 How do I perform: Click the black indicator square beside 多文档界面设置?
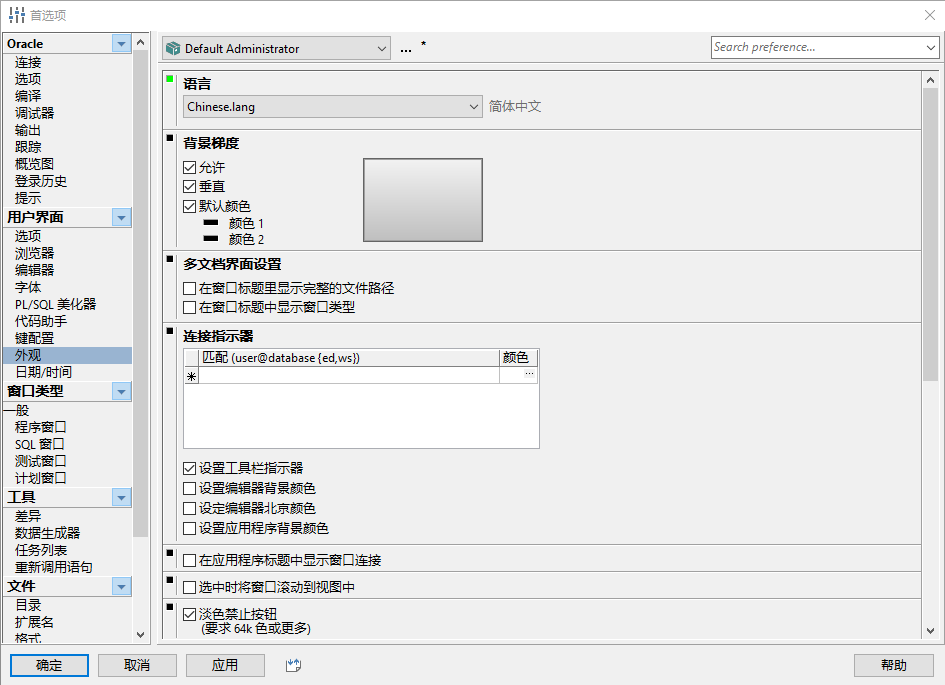click(170, 259)
